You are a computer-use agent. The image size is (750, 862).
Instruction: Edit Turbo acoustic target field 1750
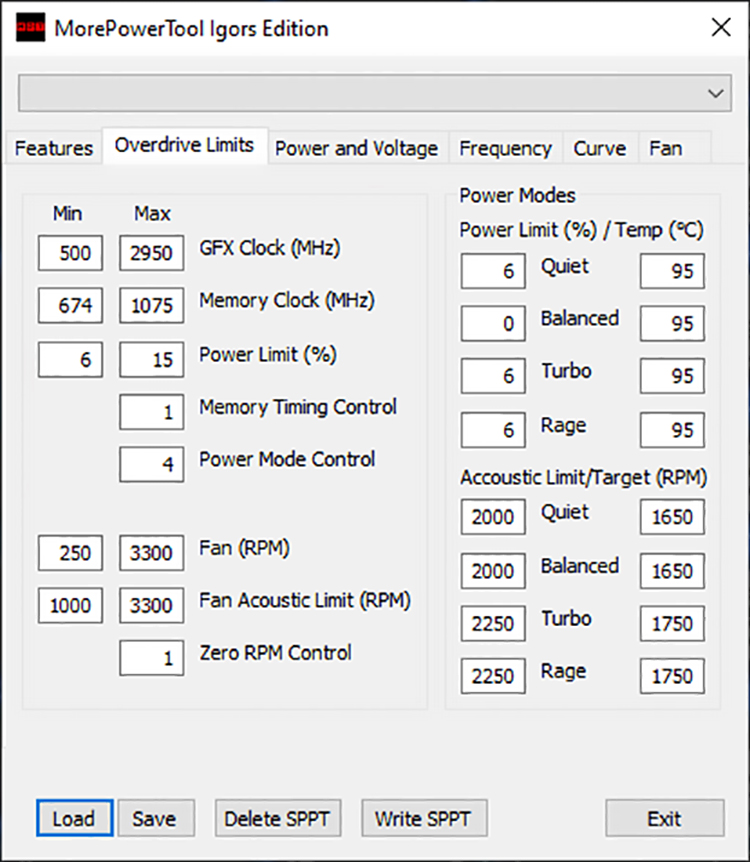pyautogui.click(x=672, y=623)
